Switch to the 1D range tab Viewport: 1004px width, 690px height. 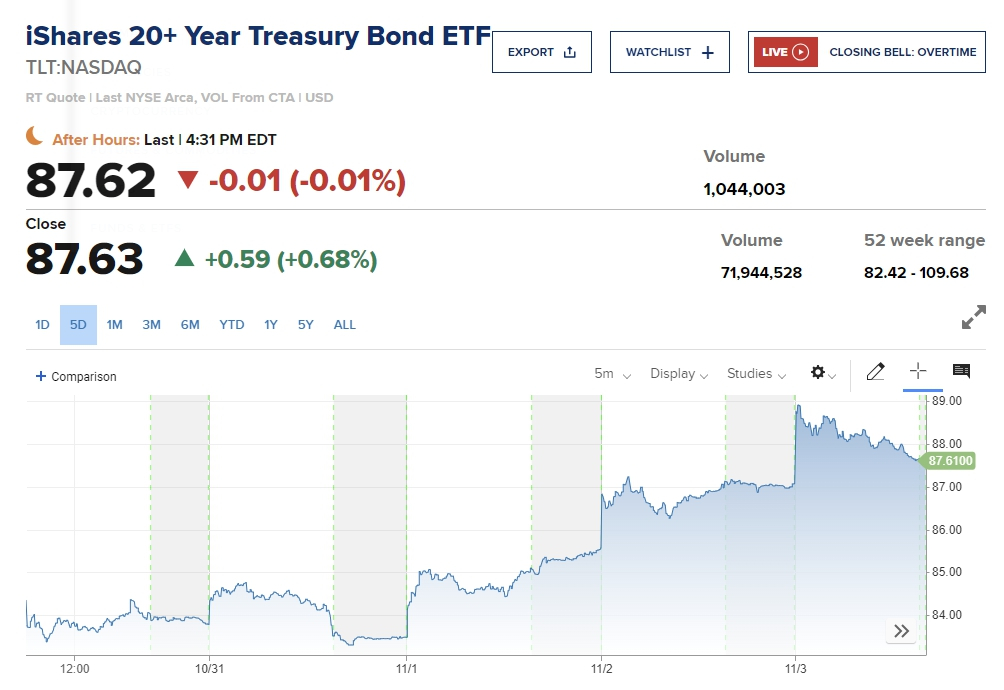coord(42,325)
